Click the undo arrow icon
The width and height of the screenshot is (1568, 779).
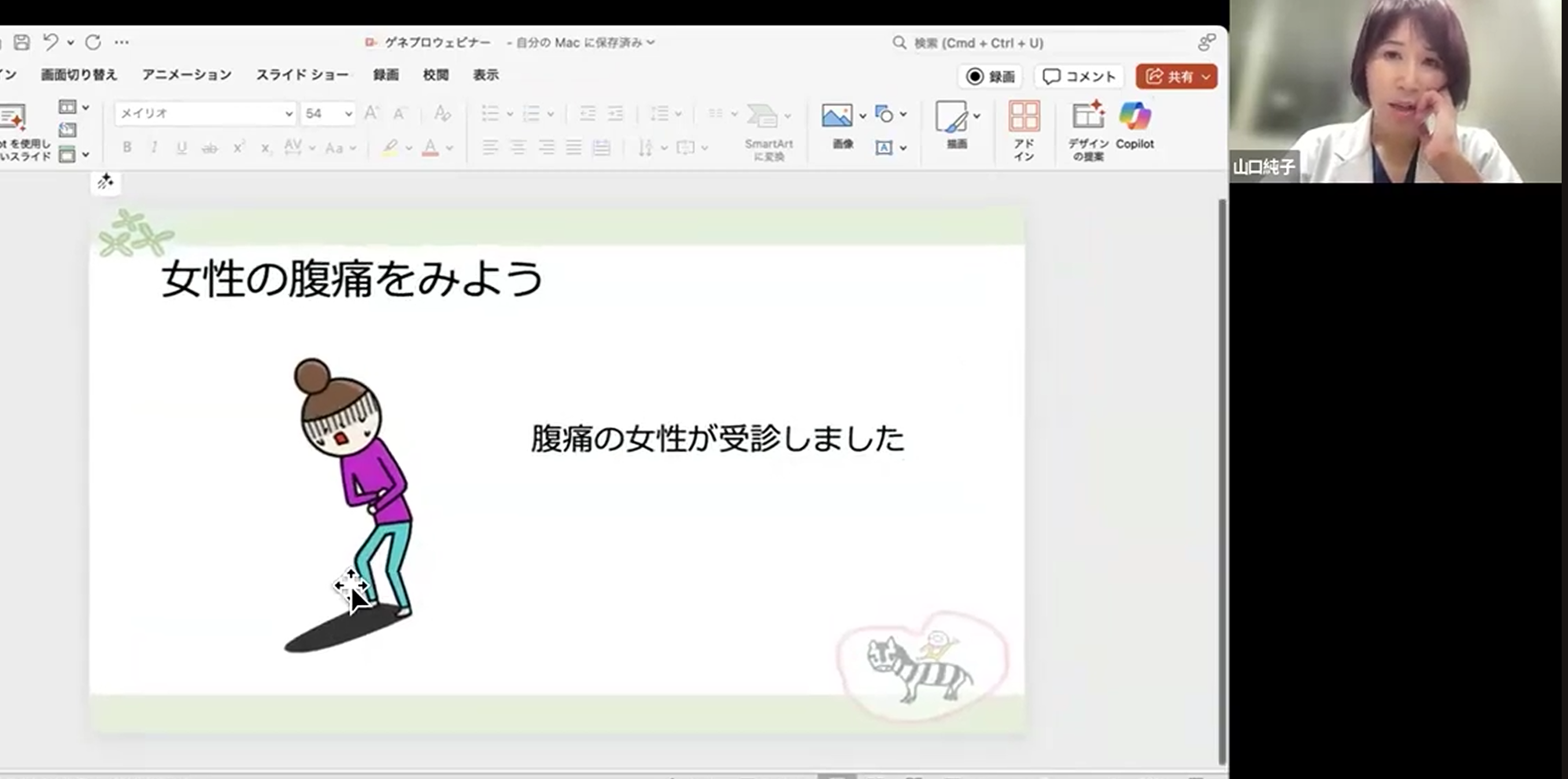click(50, 42)
